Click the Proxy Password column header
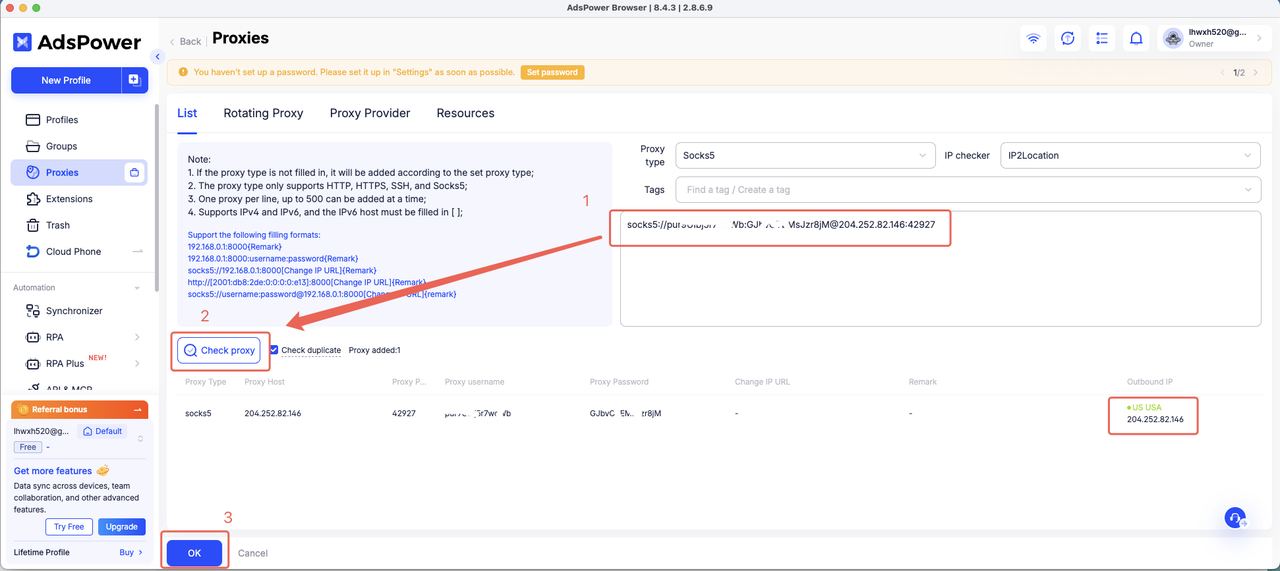 click(619, 382)
